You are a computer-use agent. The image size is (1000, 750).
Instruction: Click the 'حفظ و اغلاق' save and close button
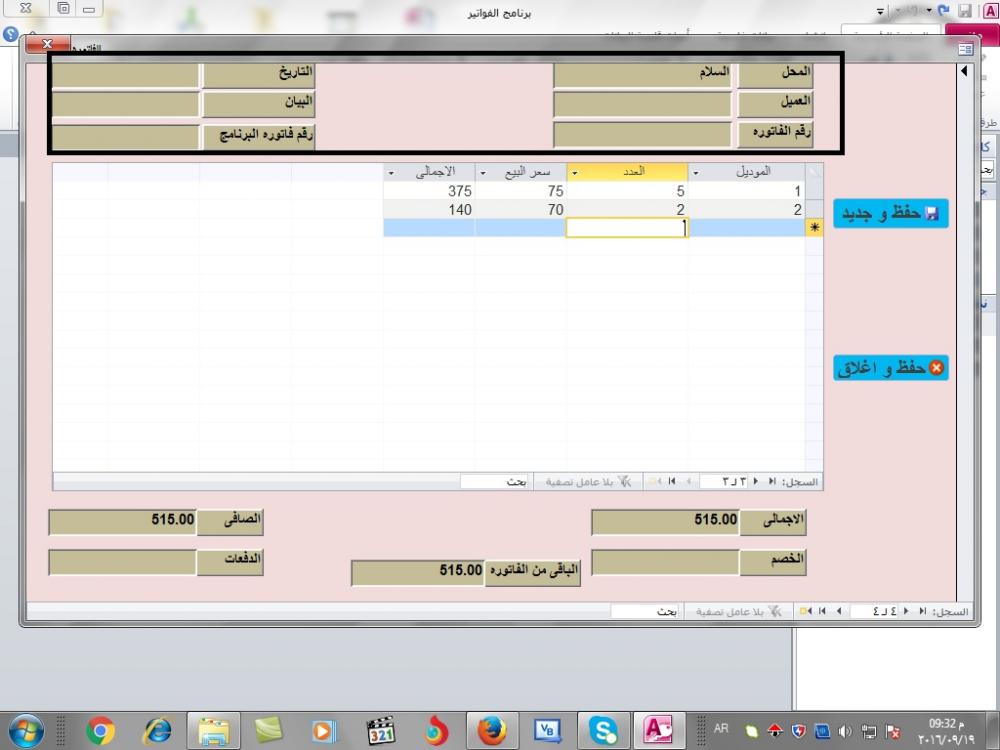click(x=890, y=368)
